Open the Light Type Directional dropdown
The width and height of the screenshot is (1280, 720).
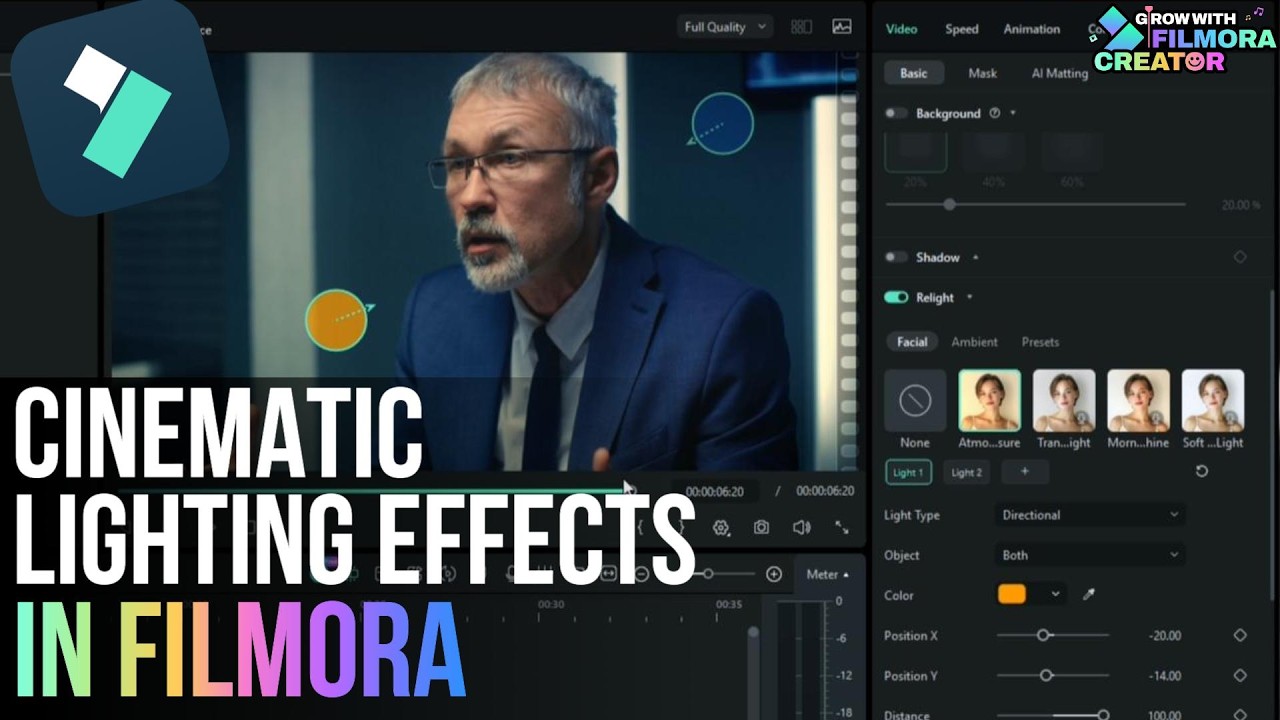pyautogui.click(x=1091, y=515)
